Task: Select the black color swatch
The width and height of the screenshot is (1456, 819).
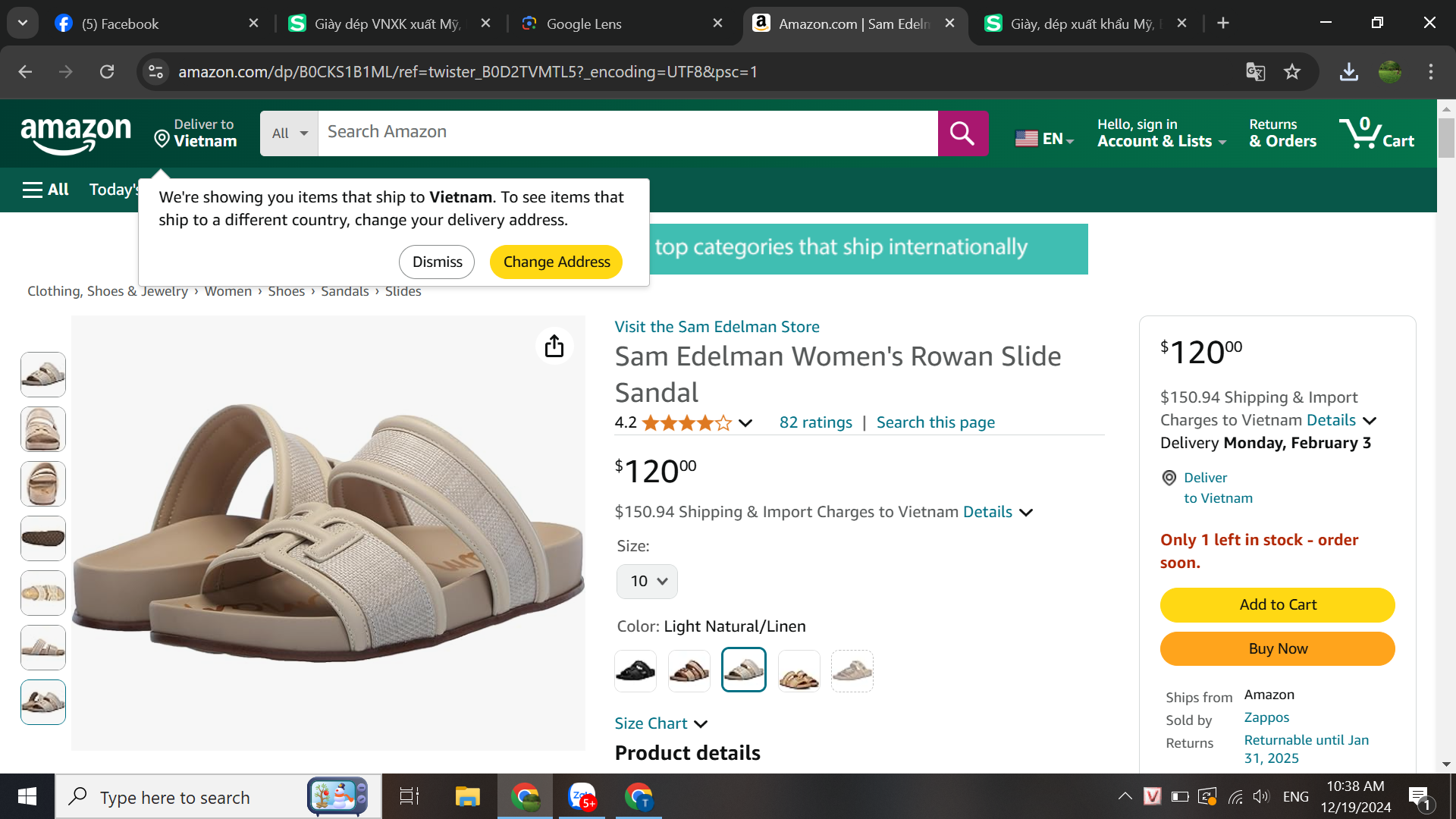Action: (635, 670)
